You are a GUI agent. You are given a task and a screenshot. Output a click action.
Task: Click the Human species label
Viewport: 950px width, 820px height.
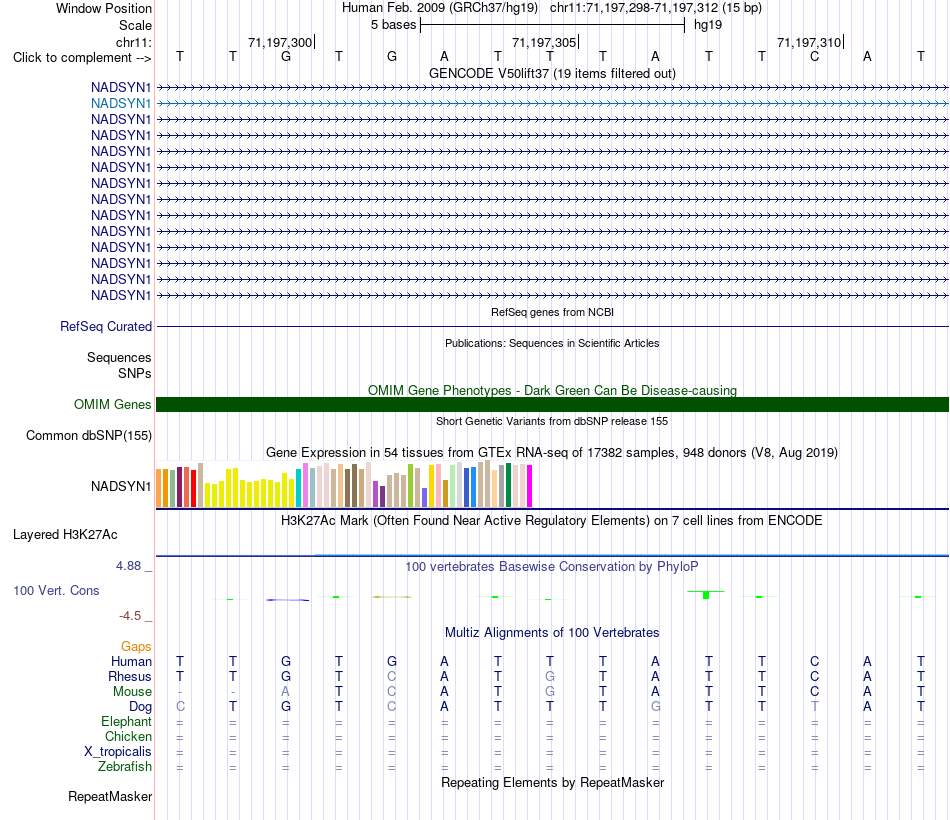131,661
